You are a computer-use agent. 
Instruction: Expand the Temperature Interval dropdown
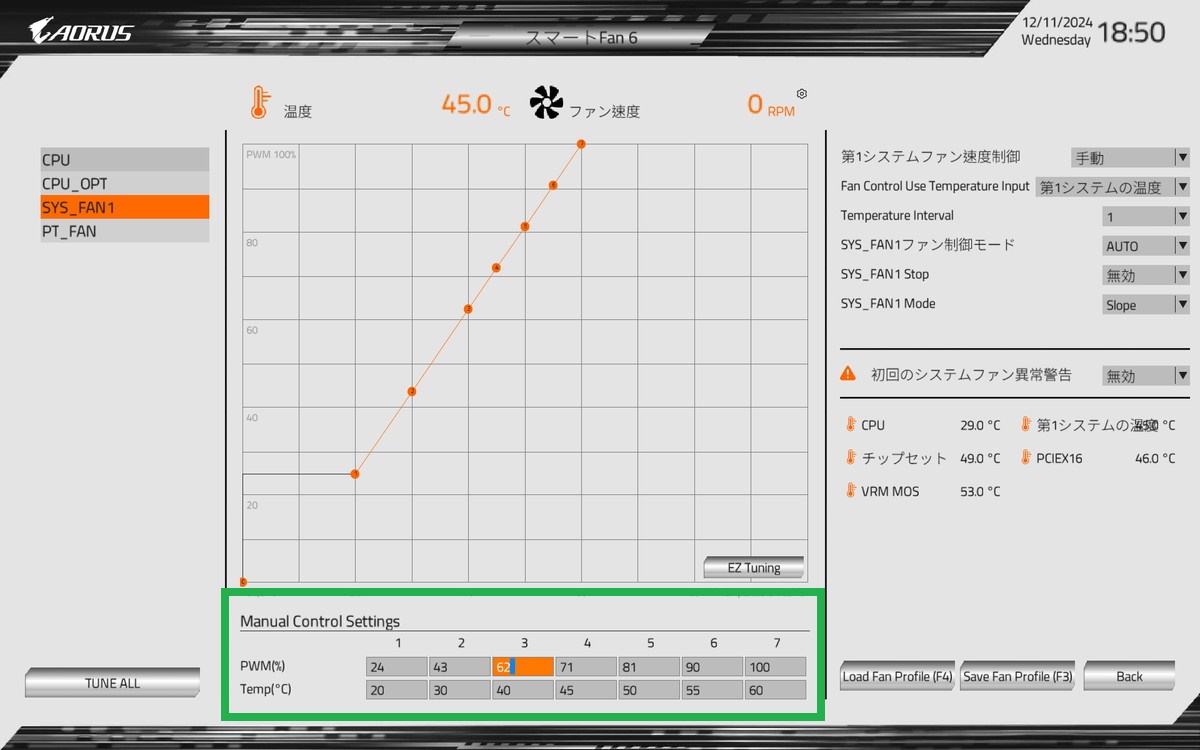(1145, 216)
